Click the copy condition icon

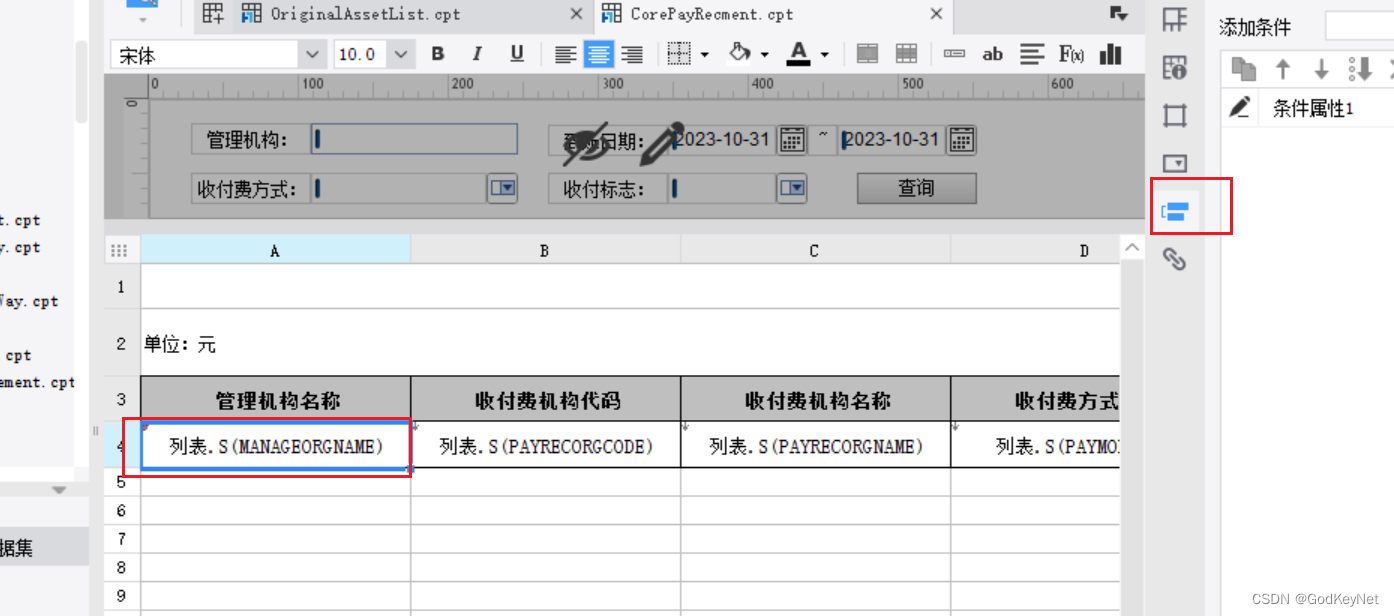1243,69
